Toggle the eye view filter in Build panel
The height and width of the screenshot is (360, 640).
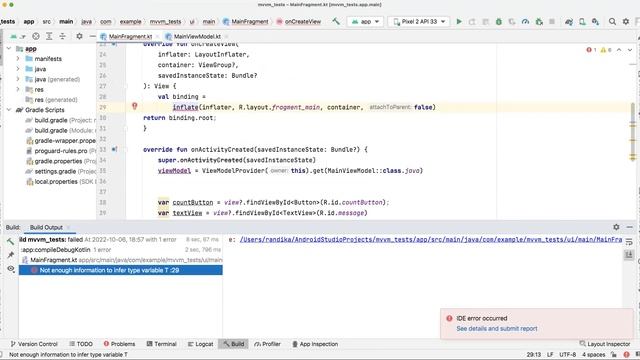point(11,269)
